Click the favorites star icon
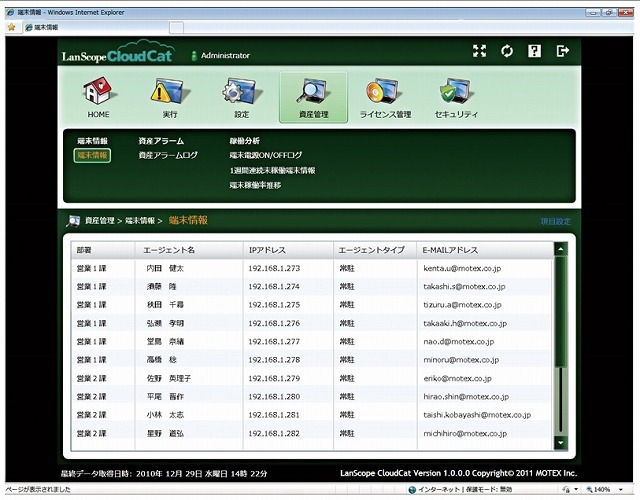640x500 pixels. (11, 27)
